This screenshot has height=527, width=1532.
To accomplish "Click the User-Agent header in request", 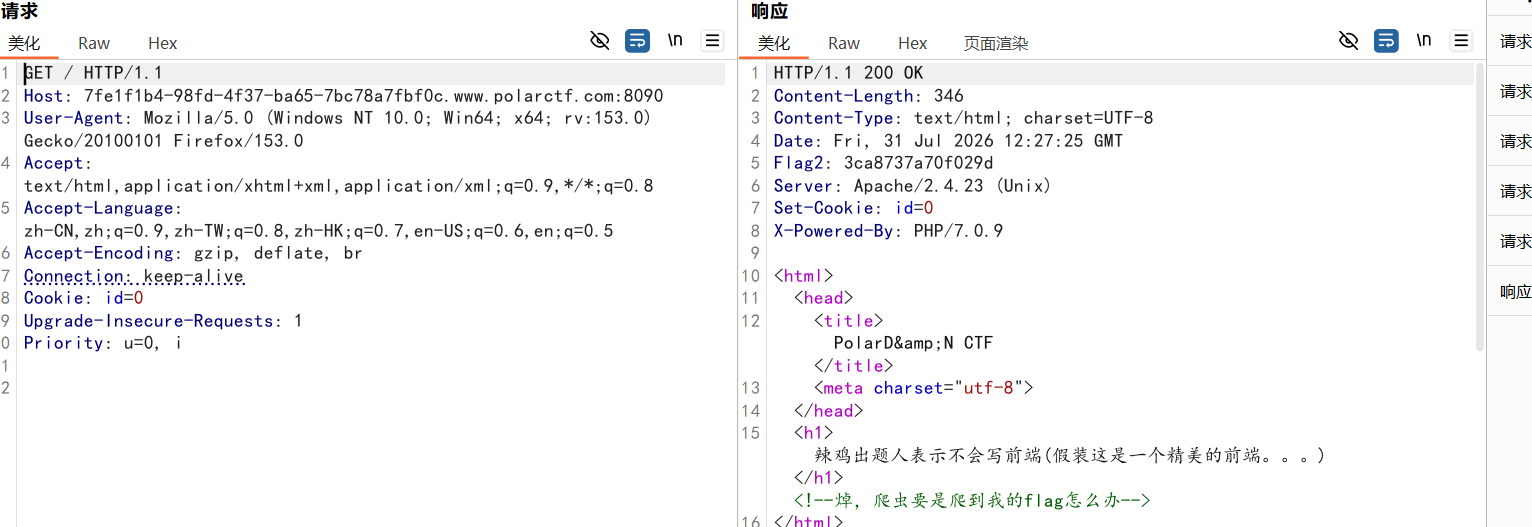I will pyautogui.click(x=338, y=118).
